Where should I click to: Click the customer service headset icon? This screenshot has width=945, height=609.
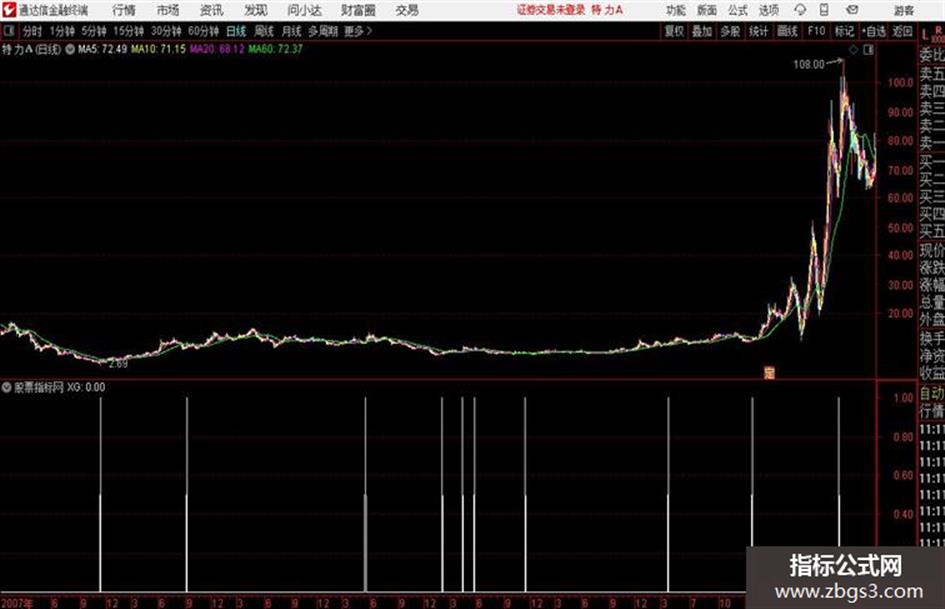click(800, 10)
